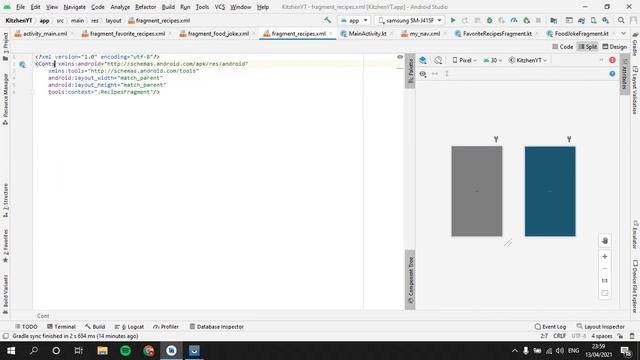
Task: Toggle the eye icon at editor top right
Action: pyautogui.click(x=400, y=57)
